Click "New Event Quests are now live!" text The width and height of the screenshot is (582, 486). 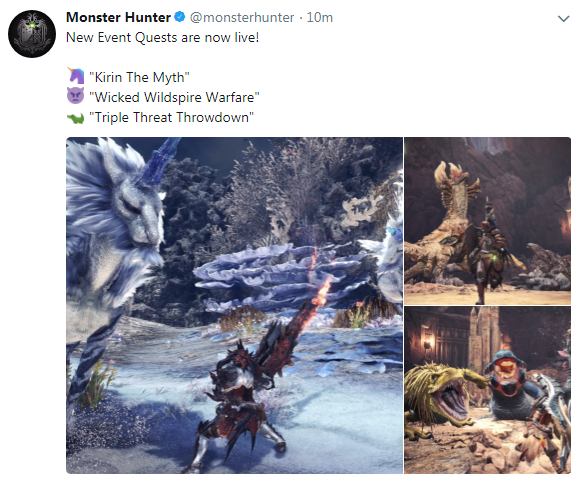[163, 37]
